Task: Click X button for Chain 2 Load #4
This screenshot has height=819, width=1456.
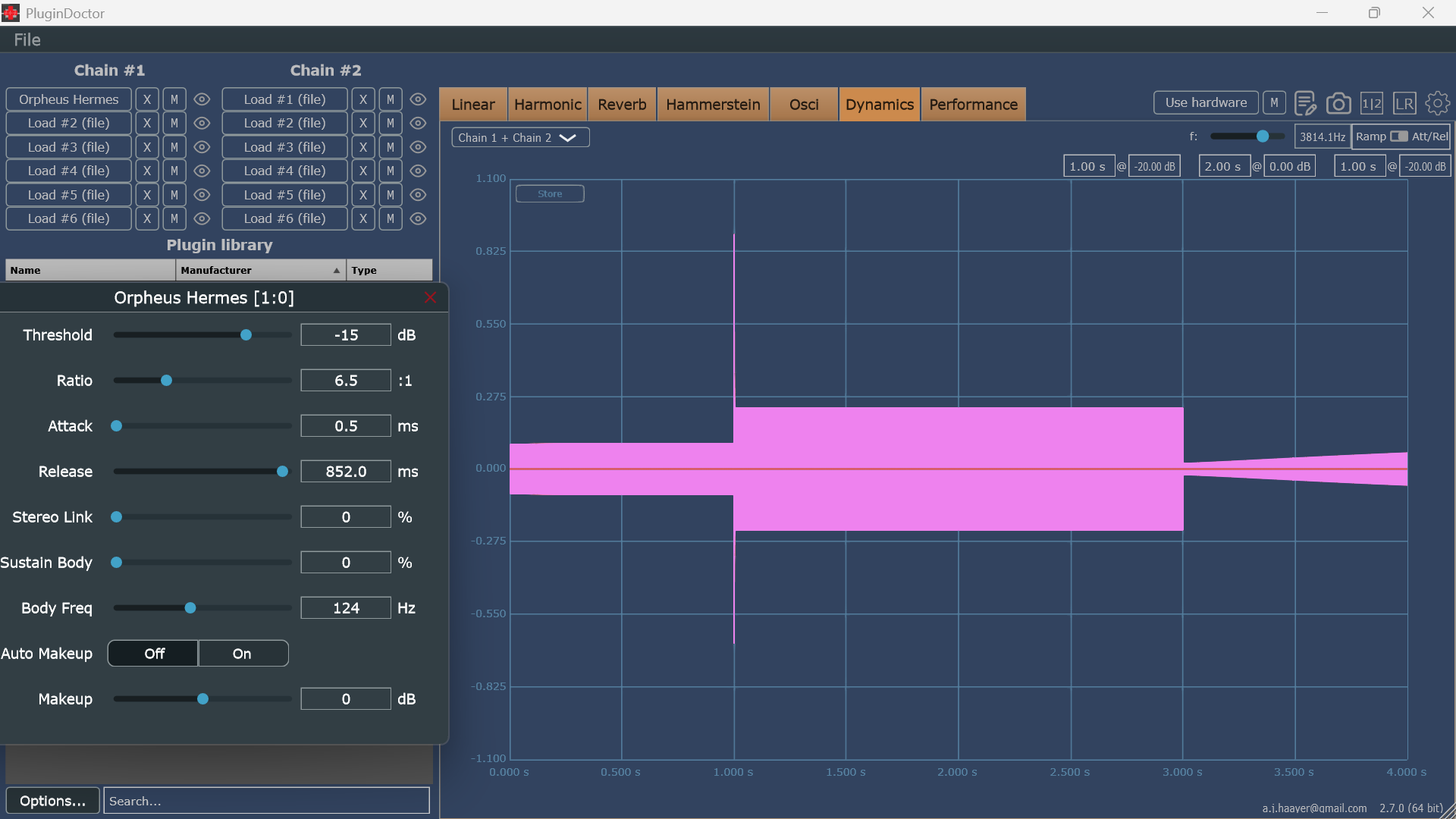Action: click(x=363, y=171)
